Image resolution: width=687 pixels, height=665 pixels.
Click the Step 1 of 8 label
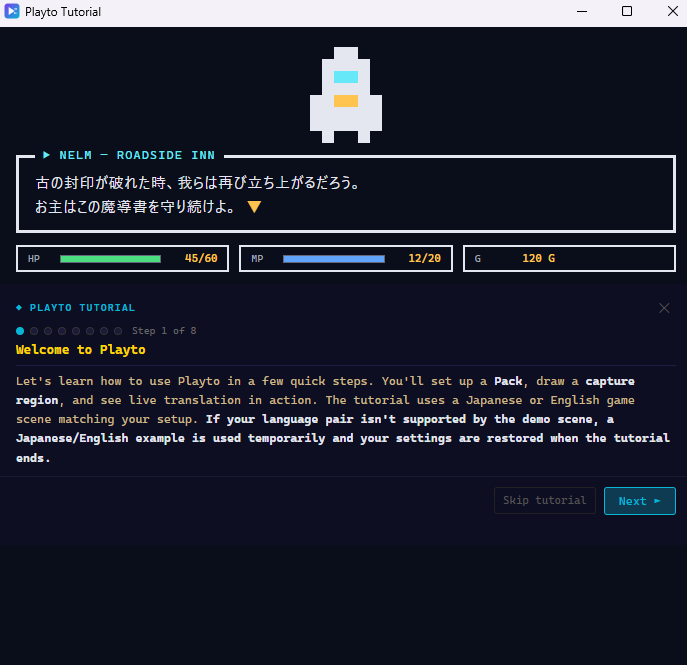click(x=164, y=331)
